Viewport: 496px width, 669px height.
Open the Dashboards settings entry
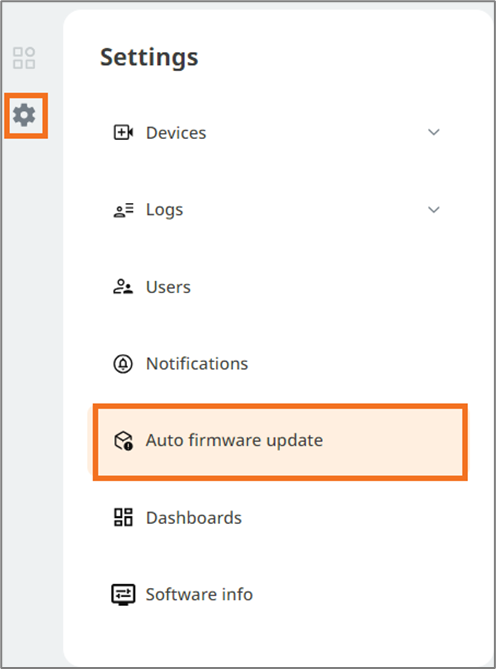click(194, 518)
